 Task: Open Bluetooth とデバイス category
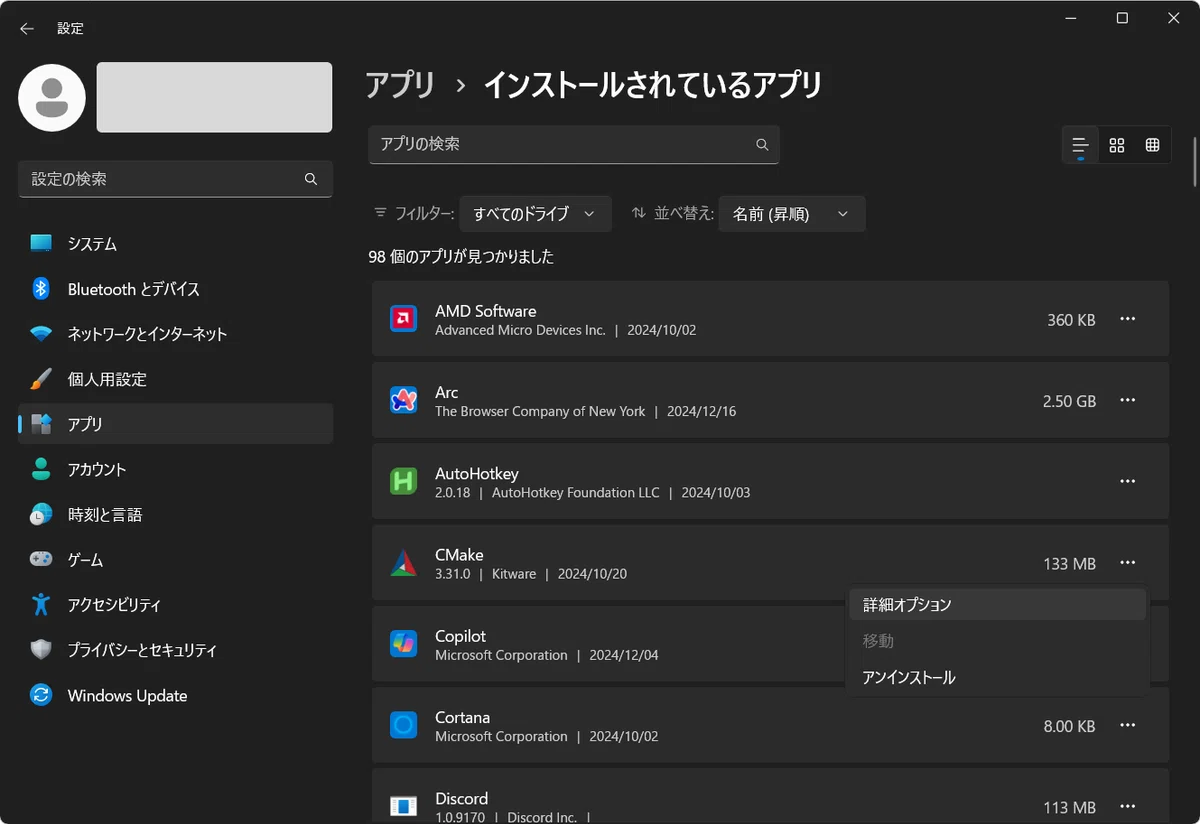(175, 289)
